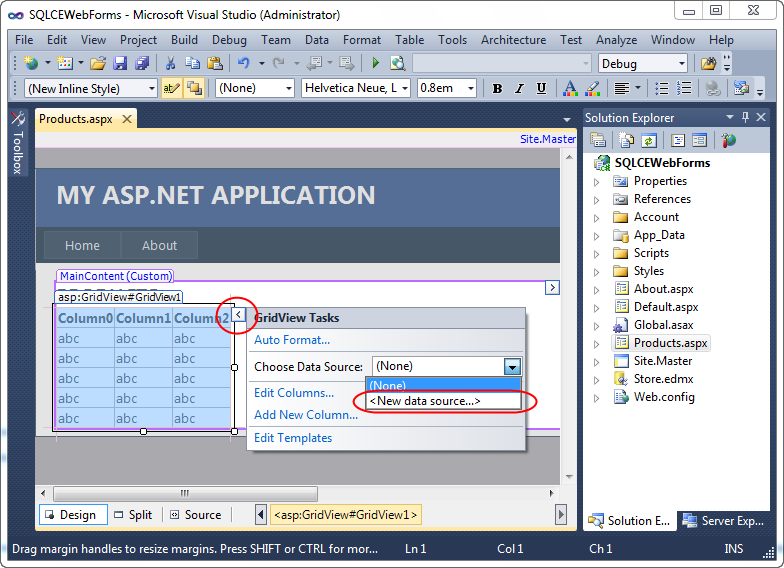Toggle the Style Application 'ab' pencil button
This screenshot has width=784, height=568.
[x=171, y=88]
